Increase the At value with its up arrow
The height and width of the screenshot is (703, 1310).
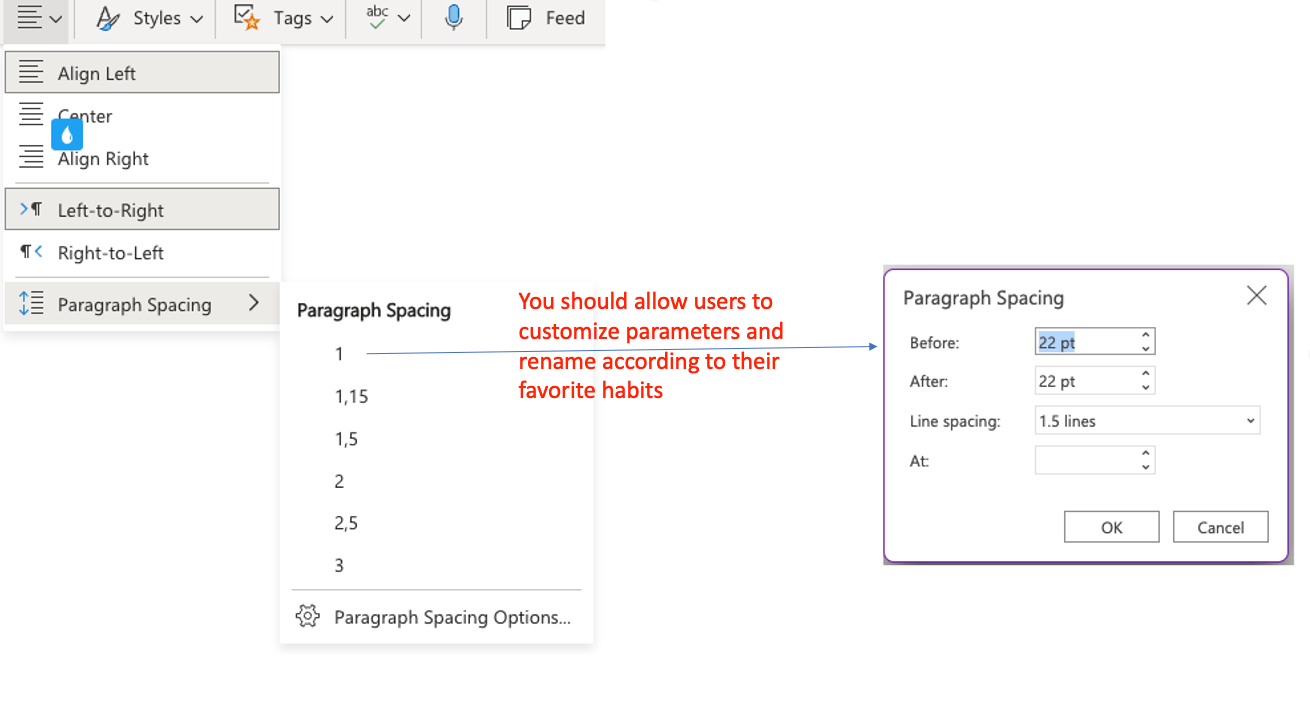[1146, 454]
